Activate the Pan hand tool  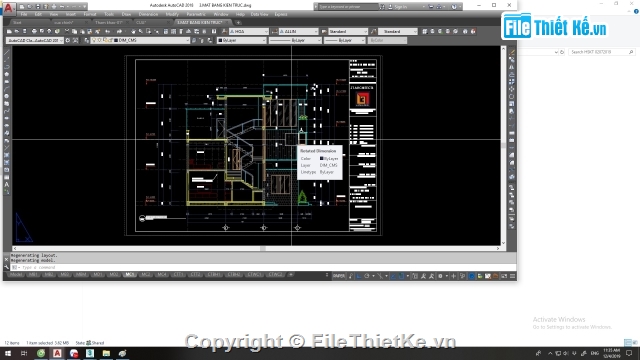[133, 31]
